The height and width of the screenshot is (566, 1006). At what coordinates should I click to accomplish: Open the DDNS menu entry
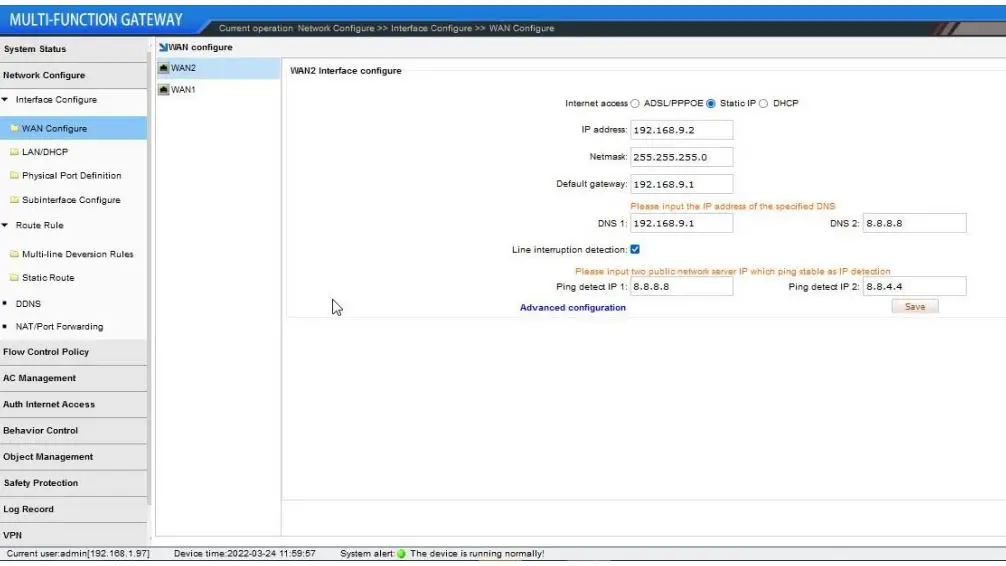point(28,304)
